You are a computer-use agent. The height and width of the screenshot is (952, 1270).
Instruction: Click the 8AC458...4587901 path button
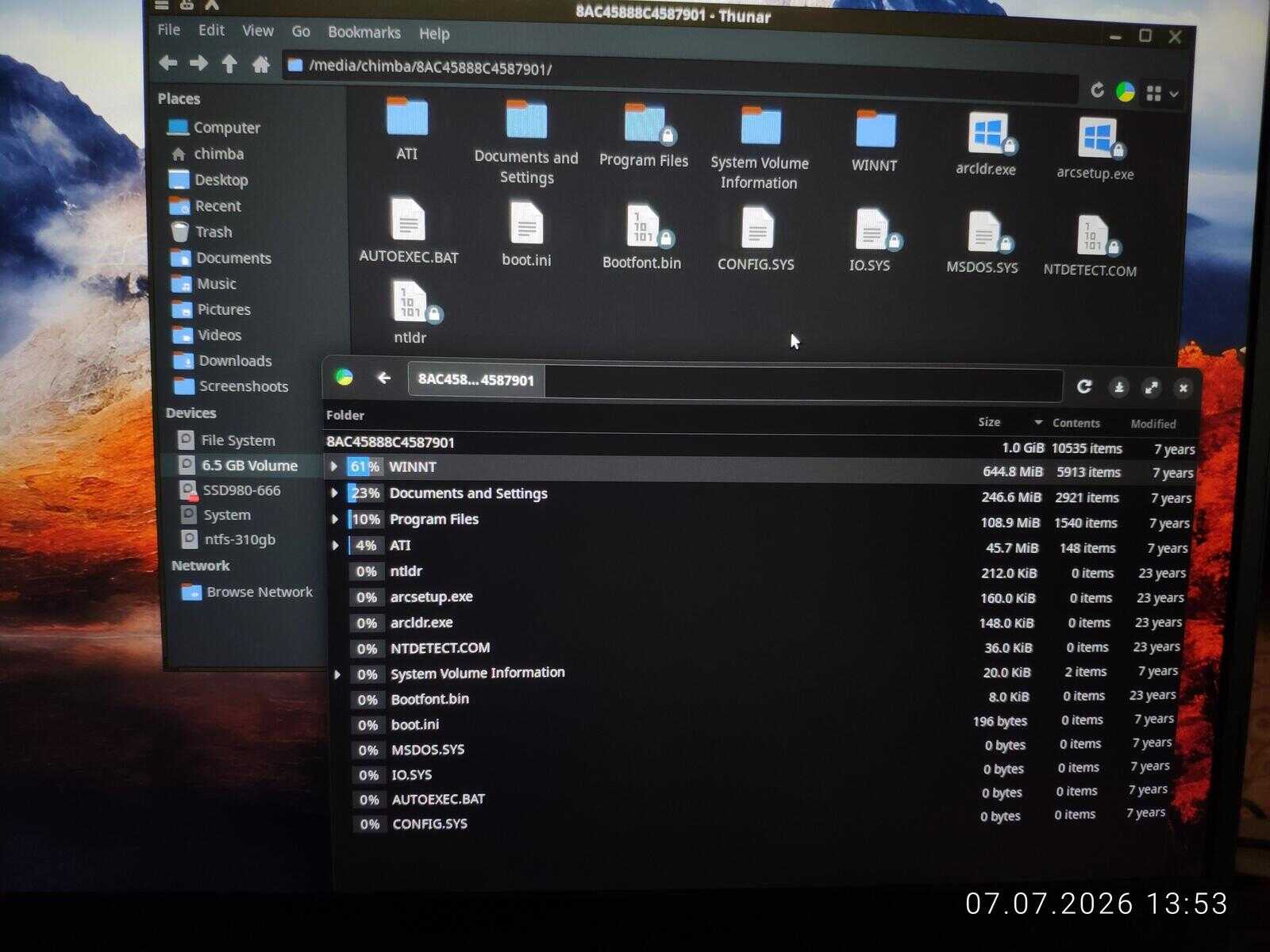coord(476,379)
